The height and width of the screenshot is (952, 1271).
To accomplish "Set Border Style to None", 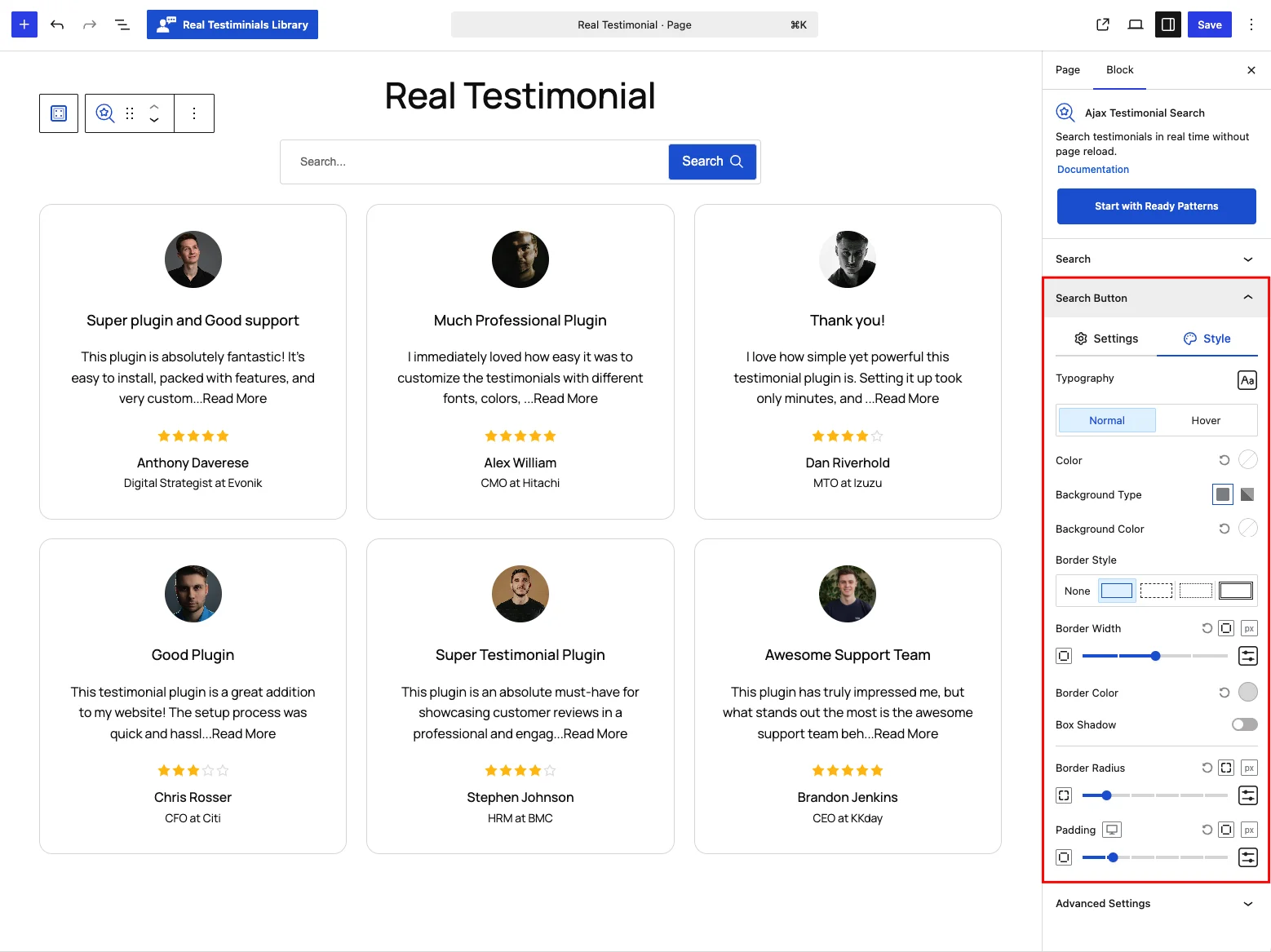I will [1077, 591].
